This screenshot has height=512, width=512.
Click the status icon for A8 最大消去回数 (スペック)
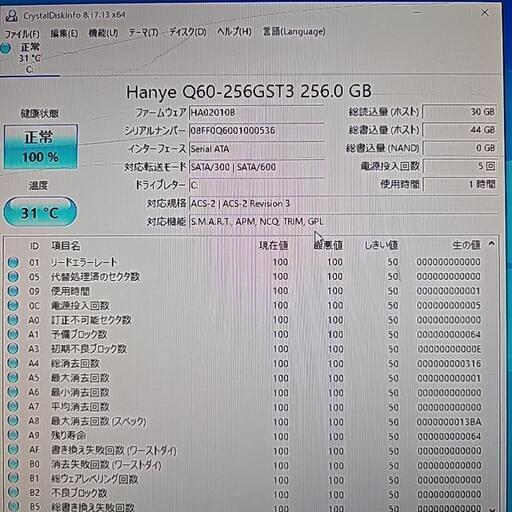click(13, 421)
